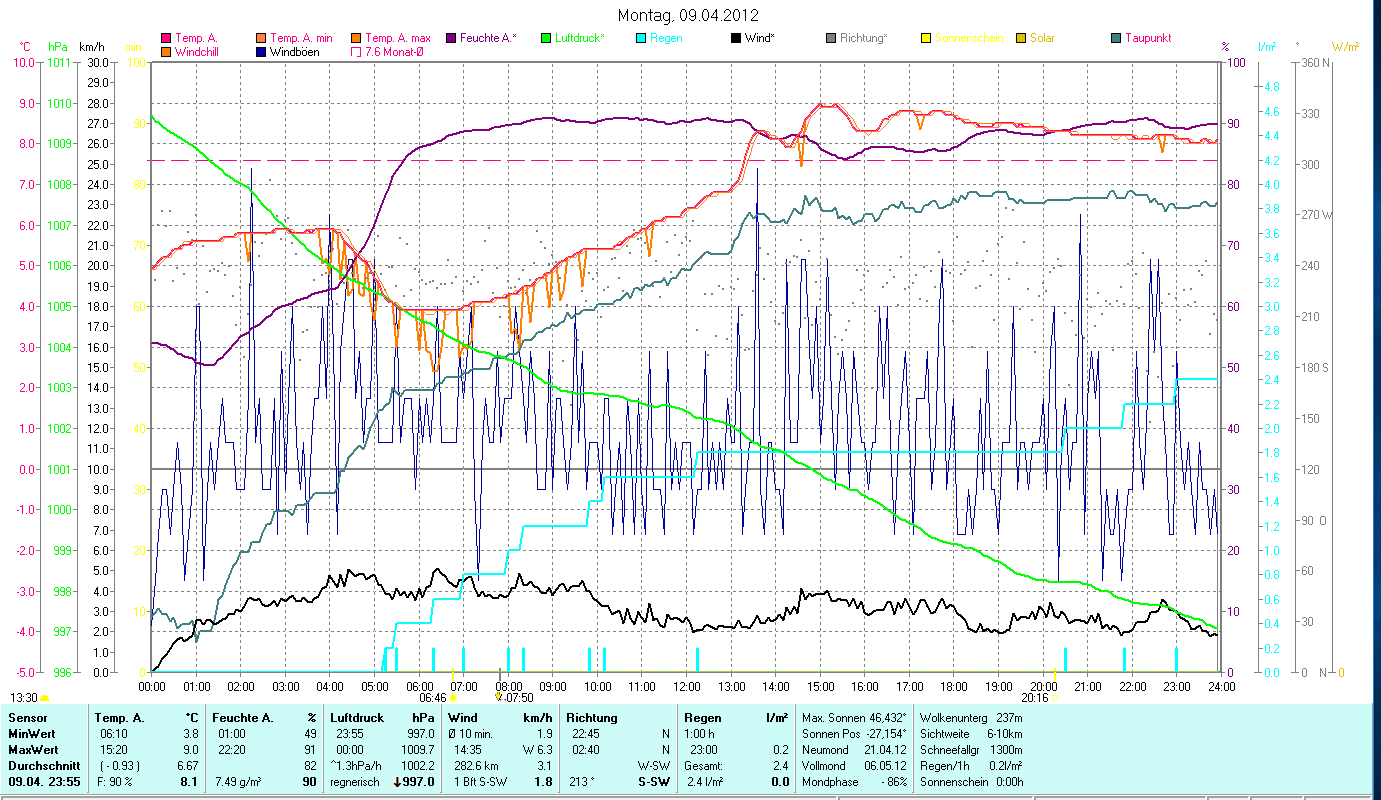Click the regnerisch forecast text

(x=355, y=782)
